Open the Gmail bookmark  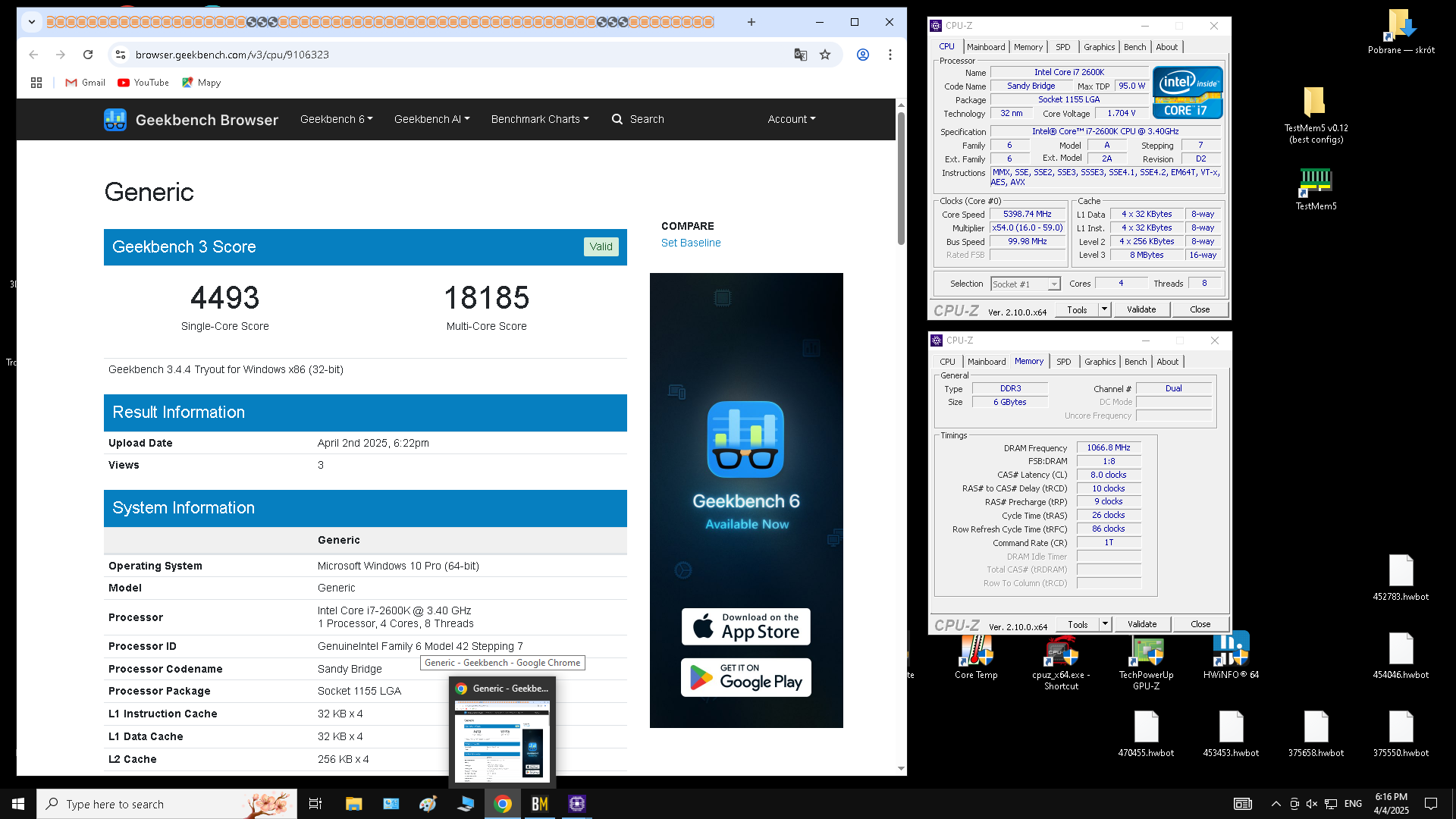pyautogui.click(x=85, y=83)
